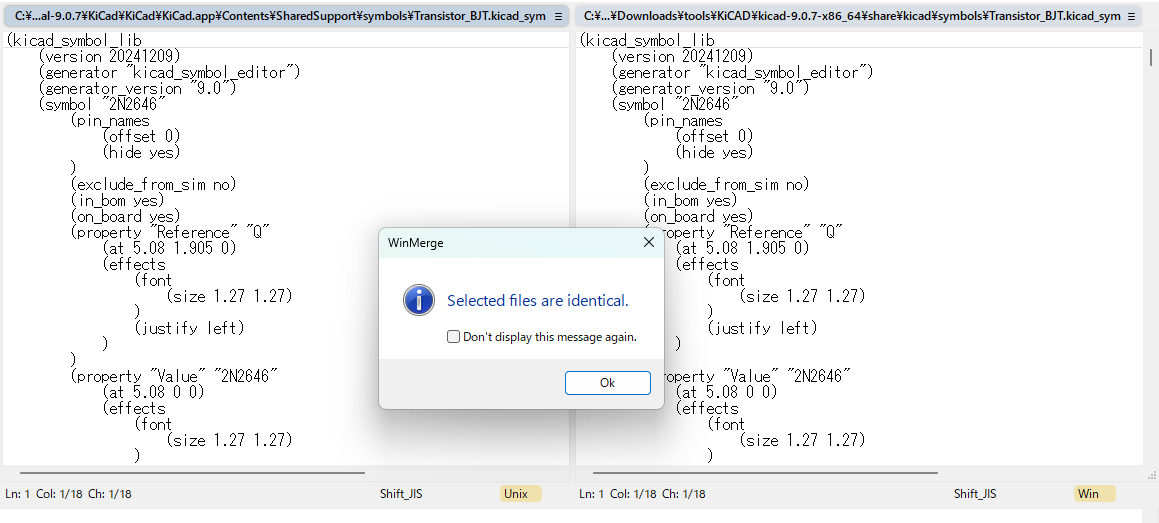Click left pane Ln/Col position indicator
Viewport: 1159px width, 523px height.
68,493
